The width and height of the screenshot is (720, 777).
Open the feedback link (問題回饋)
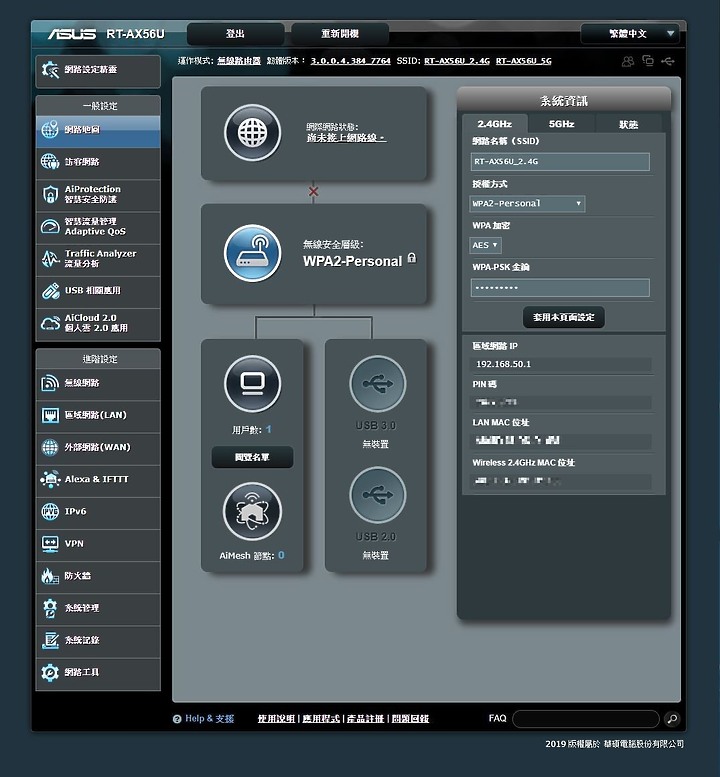click(410, 719)
